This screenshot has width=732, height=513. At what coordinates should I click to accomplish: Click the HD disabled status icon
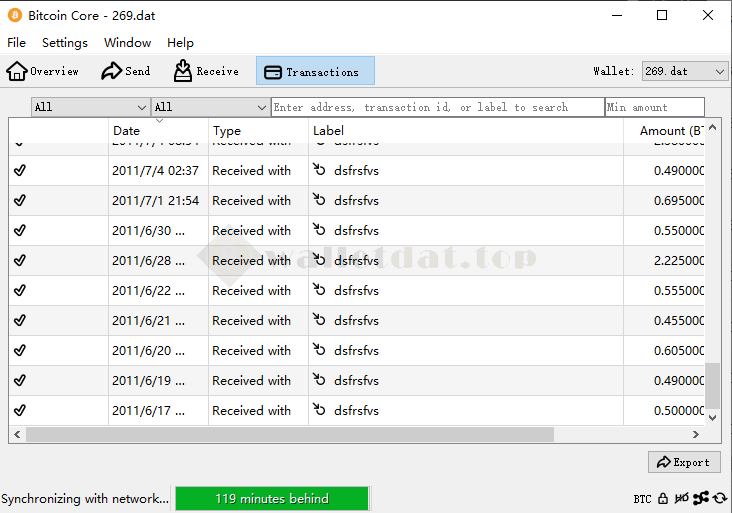click(682, 498)
